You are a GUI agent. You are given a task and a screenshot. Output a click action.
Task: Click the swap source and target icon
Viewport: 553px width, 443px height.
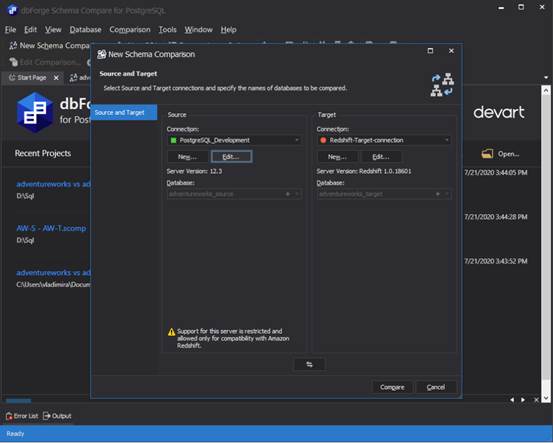pyautogui.click(x=309, y=364)
